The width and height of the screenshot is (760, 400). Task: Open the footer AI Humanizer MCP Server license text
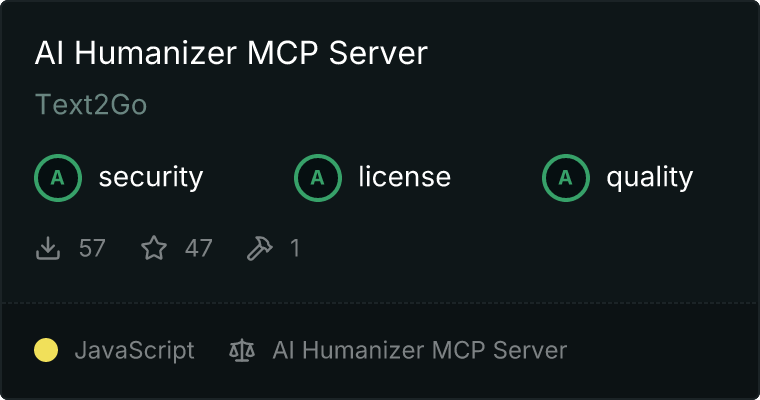click(420, 351)
